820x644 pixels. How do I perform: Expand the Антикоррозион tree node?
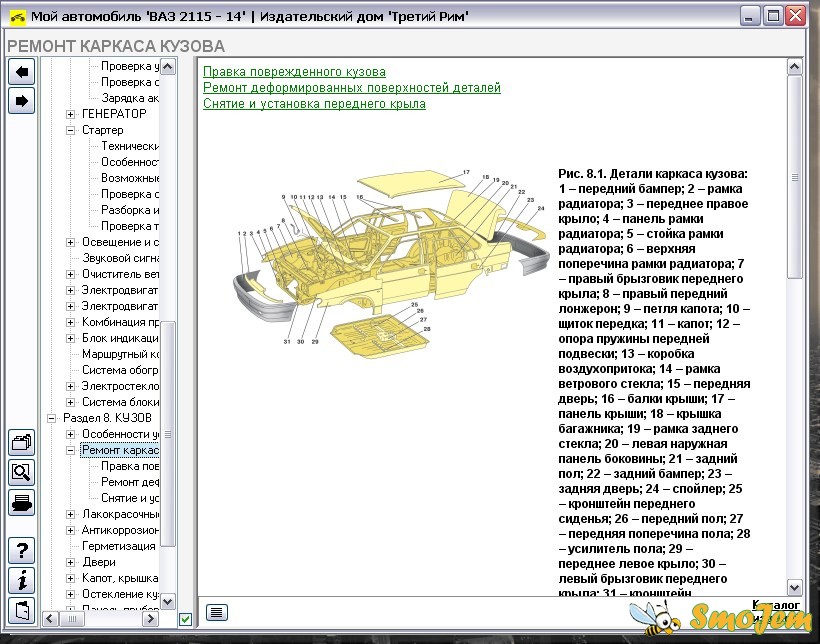tap(71, 530)
